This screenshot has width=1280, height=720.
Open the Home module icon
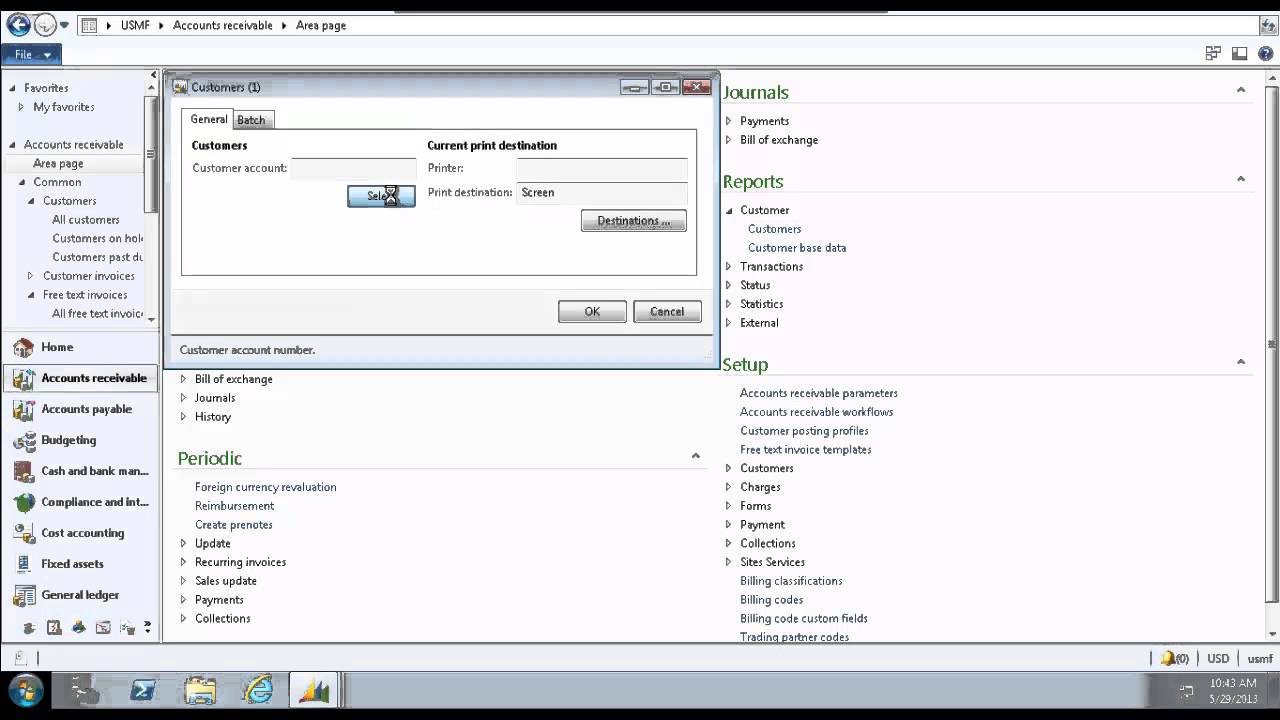[x=23, y=347]
